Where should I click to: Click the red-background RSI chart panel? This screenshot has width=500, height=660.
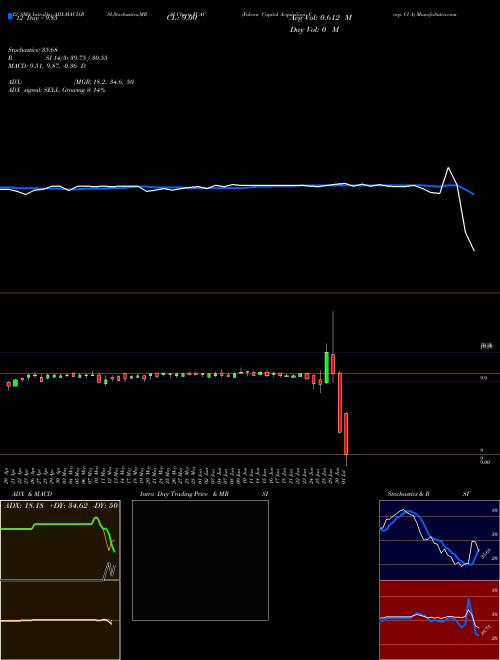tap(439, 620)
